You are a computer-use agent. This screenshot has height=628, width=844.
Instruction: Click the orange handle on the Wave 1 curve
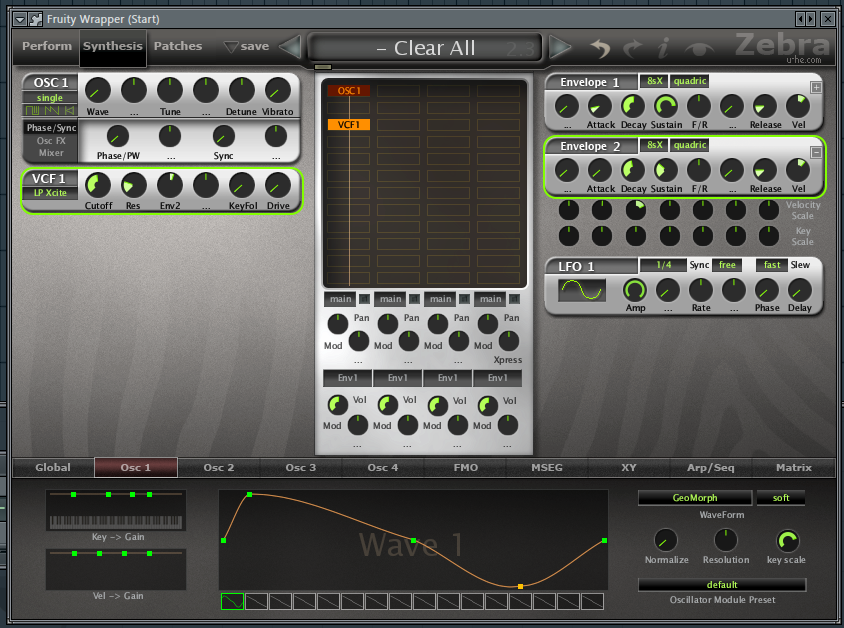(x=521, y=587)
